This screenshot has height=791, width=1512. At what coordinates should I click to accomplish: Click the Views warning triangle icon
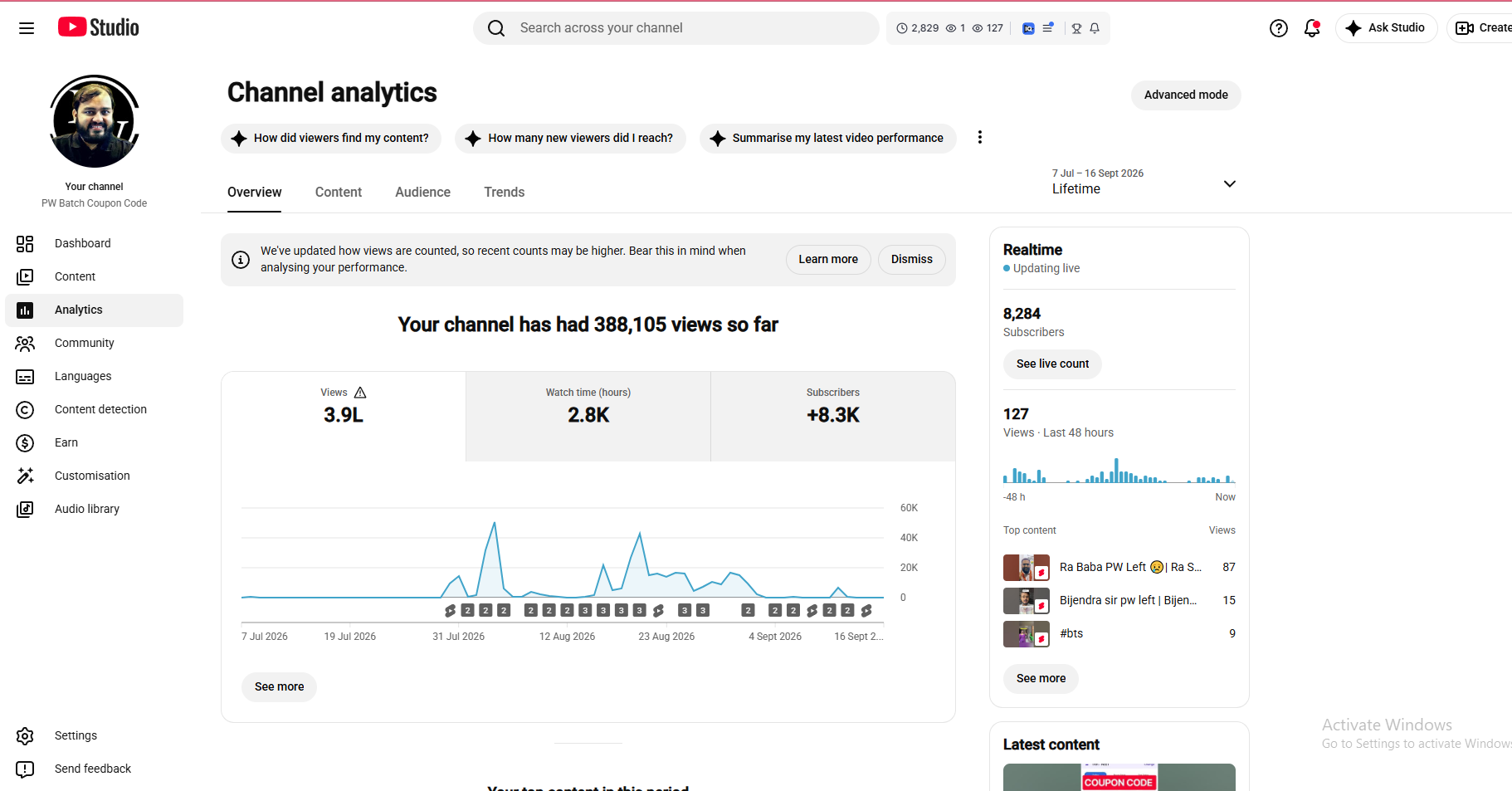360,393
